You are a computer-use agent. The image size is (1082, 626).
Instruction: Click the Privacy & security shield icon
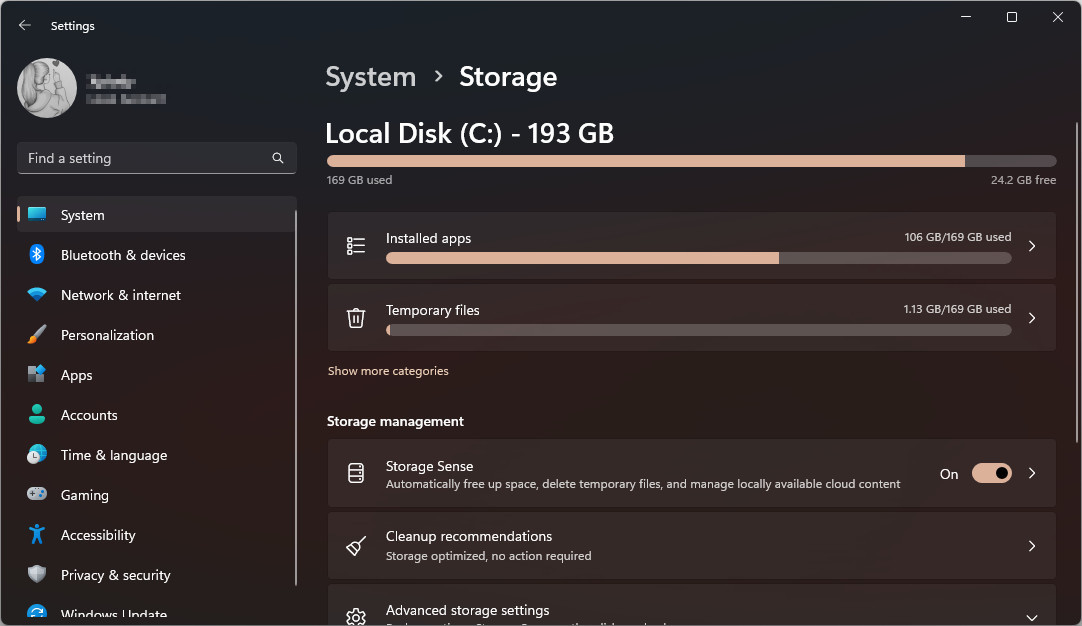click(x=37, y=575)
